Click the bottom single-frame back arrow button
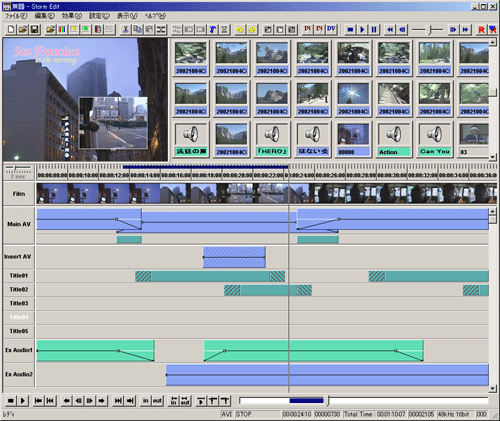This screenshot has height=421, width=500. pyautogui.click(x=78, y=400)
